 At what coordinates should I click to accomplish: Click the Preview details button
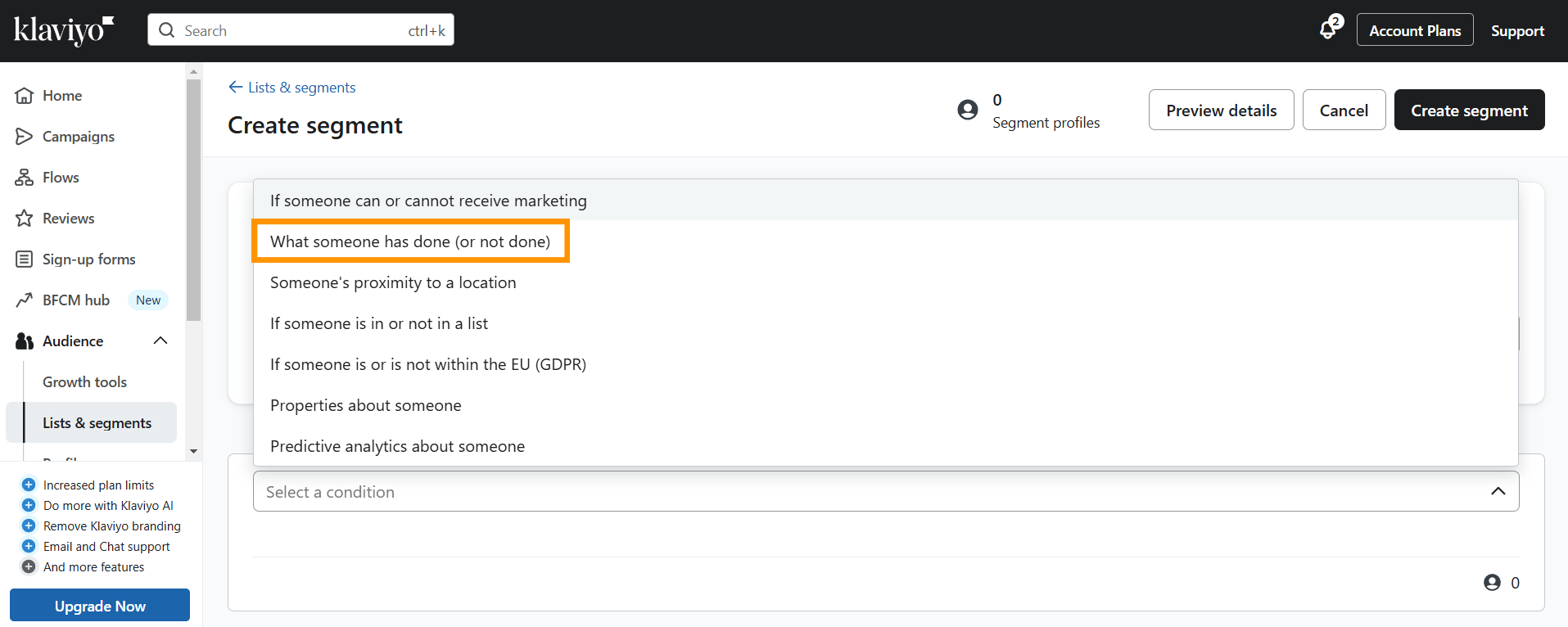tap(1221, 111)
